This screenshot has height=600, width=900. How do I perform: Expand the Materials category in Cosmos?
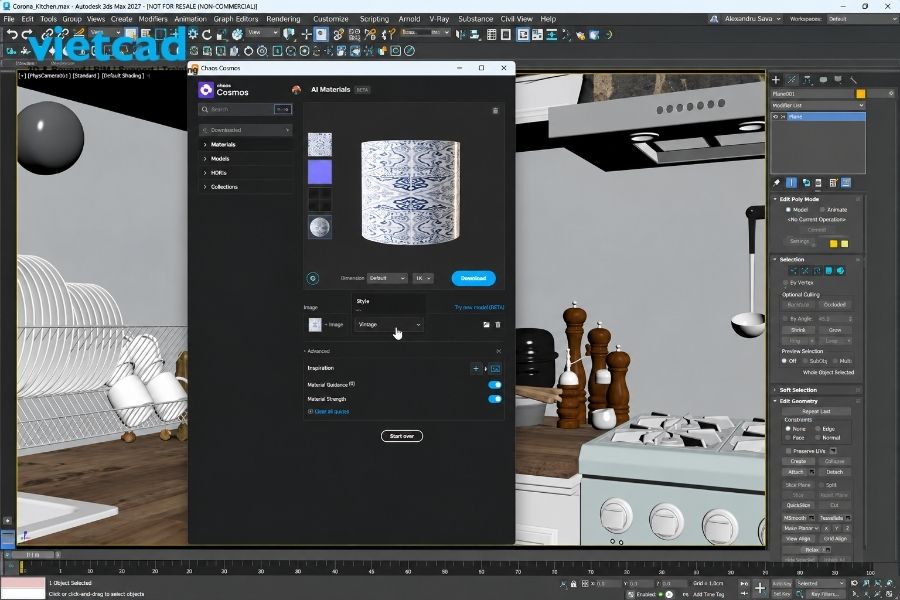click(x=246, y=145)
